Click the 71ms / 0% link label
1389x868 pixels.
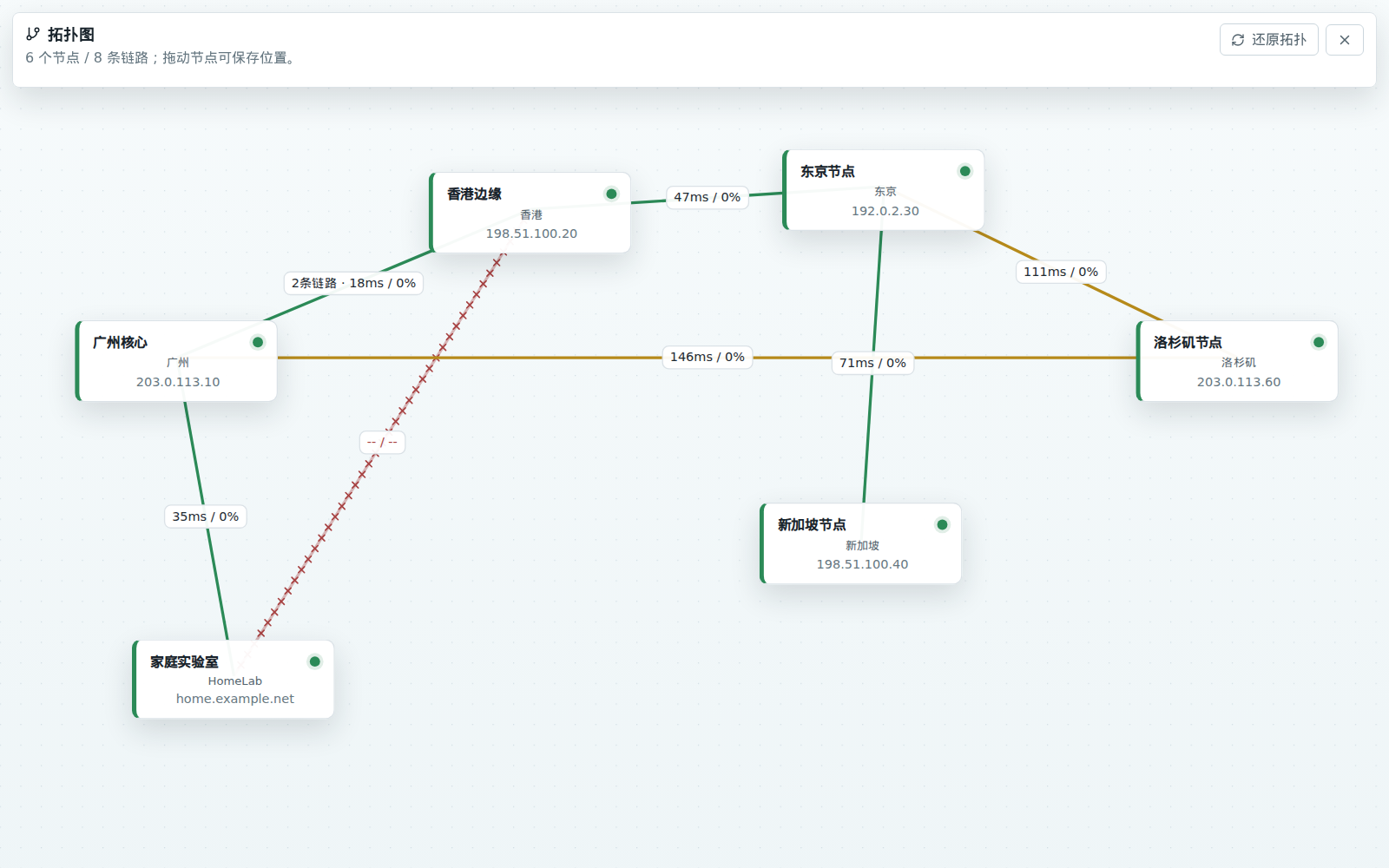(872, 363)
